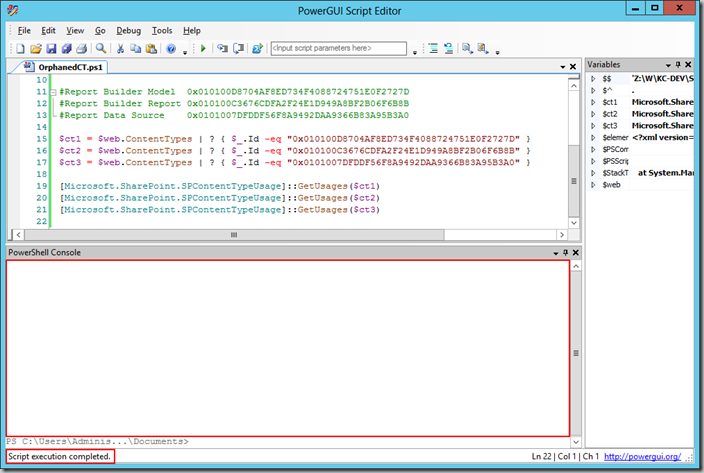Select the OrphanedCT.ps1 tab
This screenshot has height=473, width=704.
pyautogui.click(x=64, y=67)
